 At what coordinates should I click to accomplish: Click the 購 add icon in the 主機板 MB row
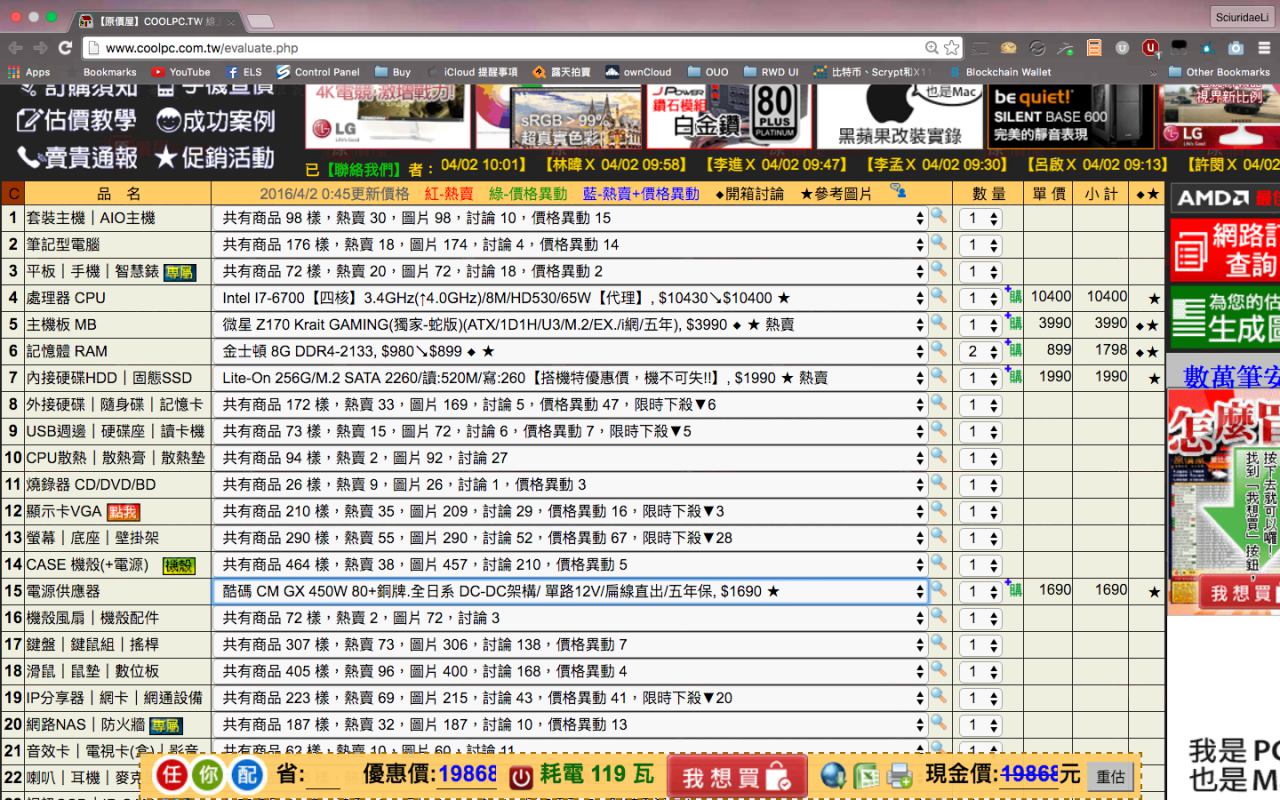[1014, 324]
